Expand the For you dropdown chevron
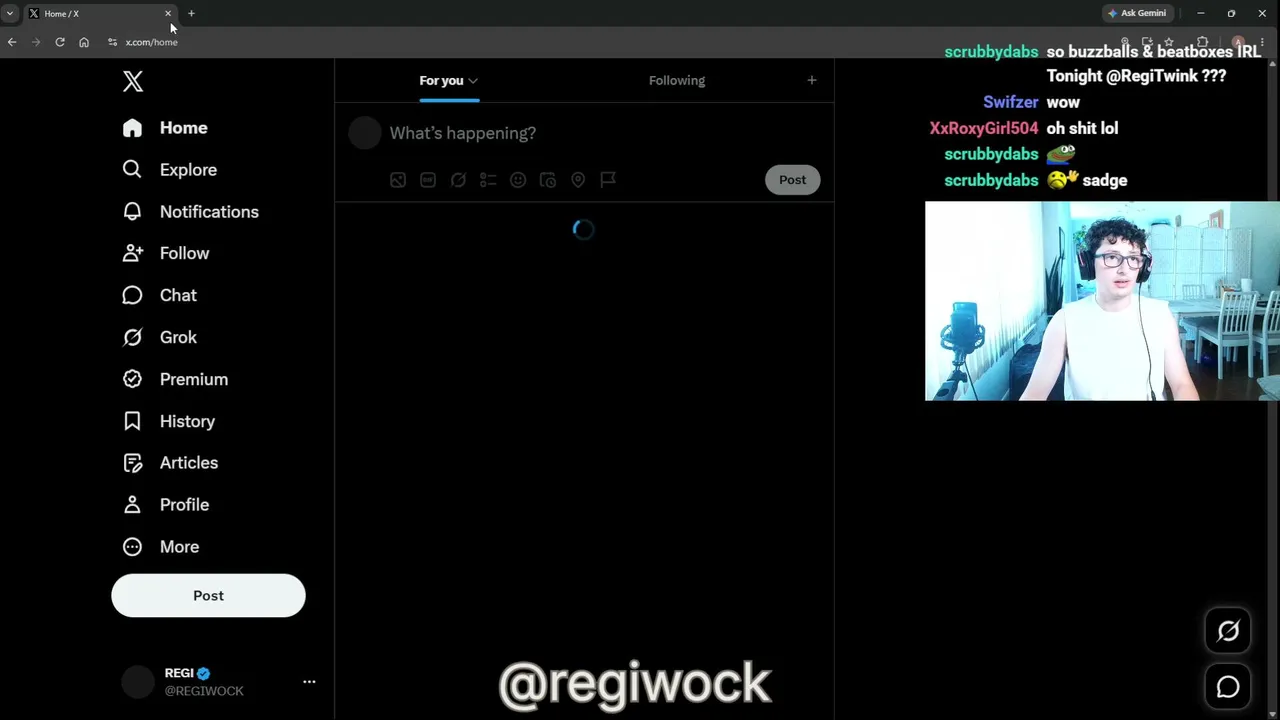 click(x=473, y=81)
